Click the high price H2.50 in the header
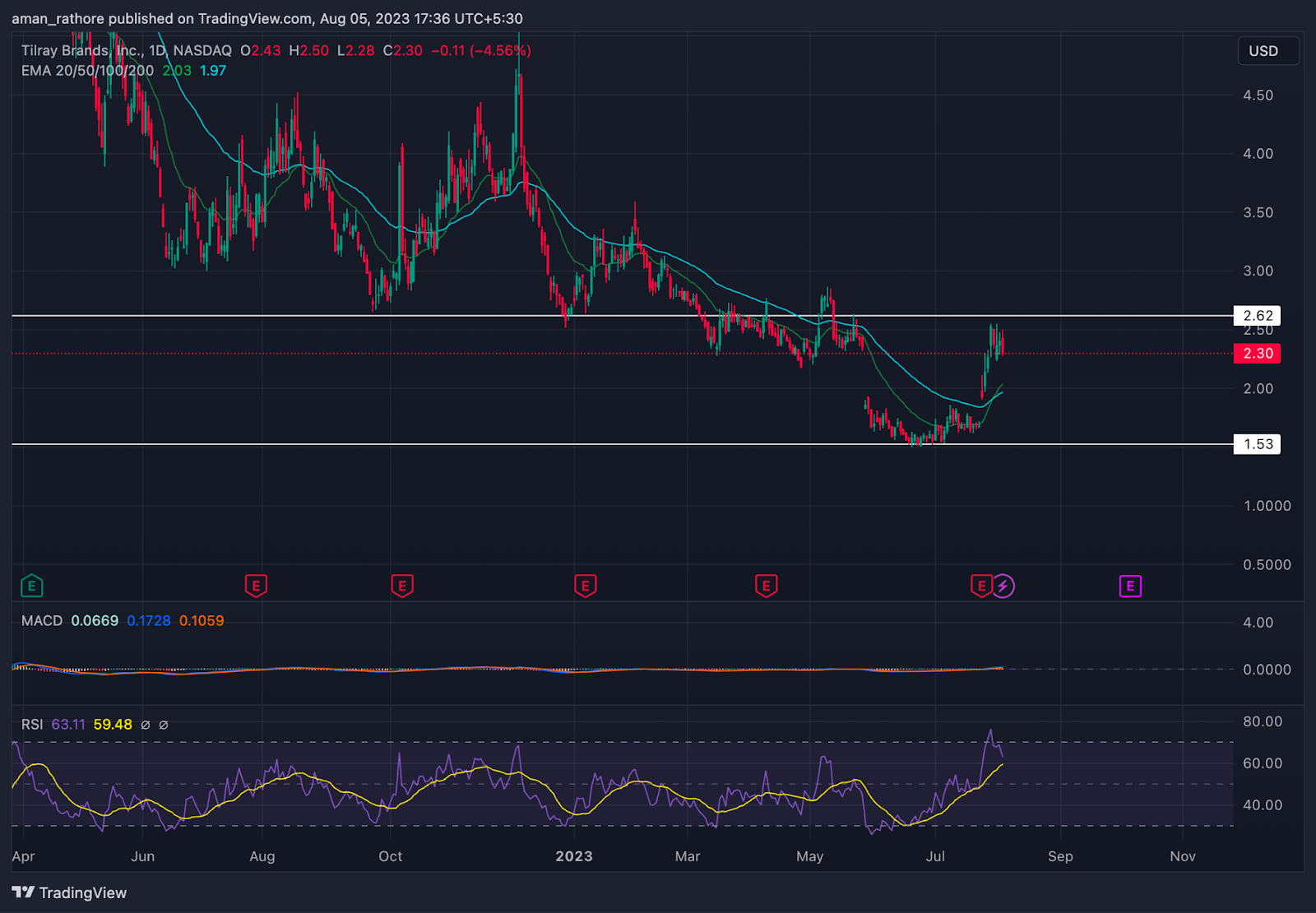Image resolution: width=1316 pixels, height=913 pixels. pos(309,50)
